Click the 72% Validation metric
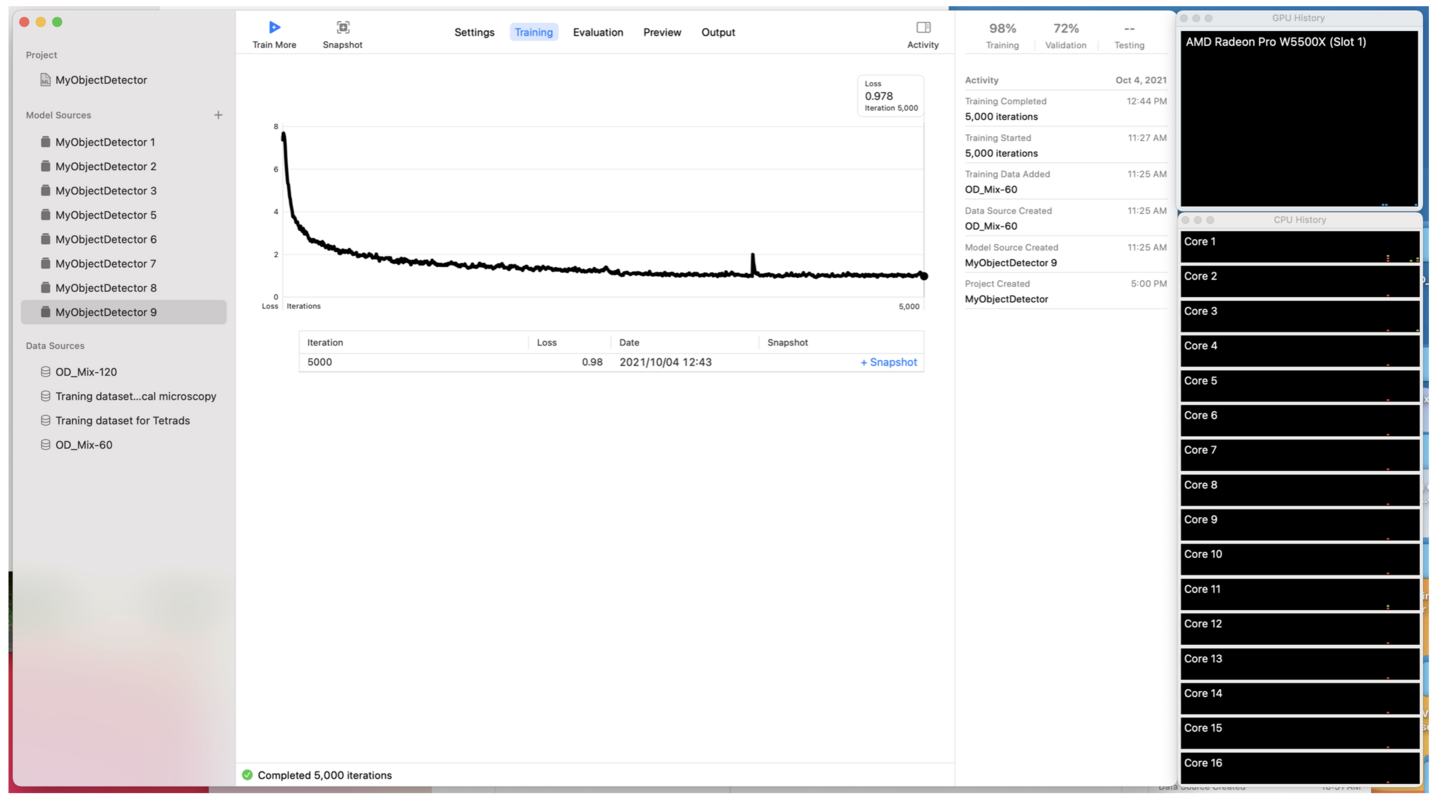1440x799 pixels. click(x=1065, y=35)
